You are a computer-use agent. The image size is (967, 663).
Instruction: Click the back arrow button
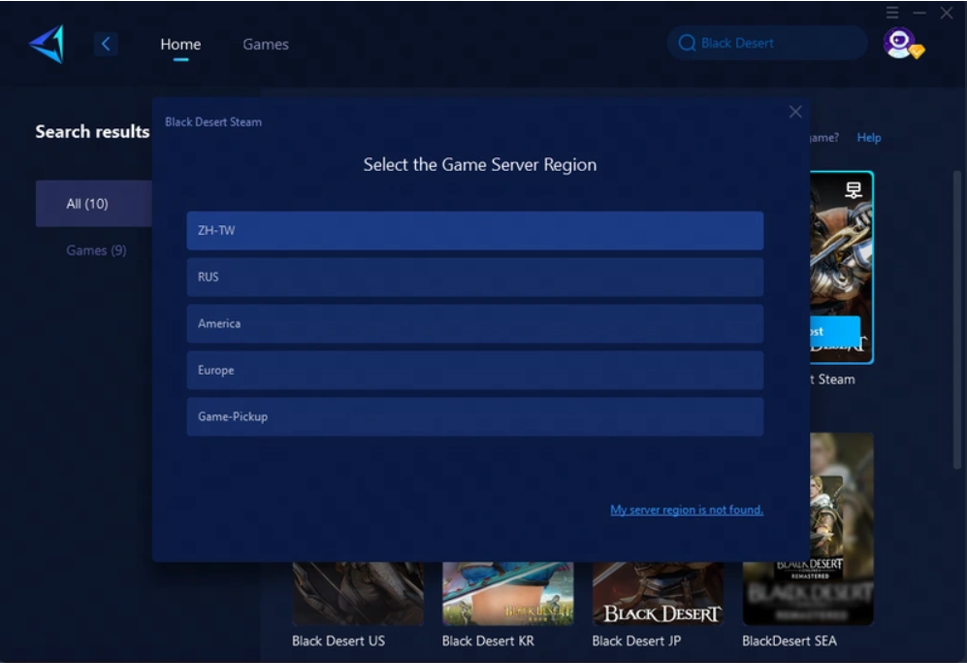(106, 44)
